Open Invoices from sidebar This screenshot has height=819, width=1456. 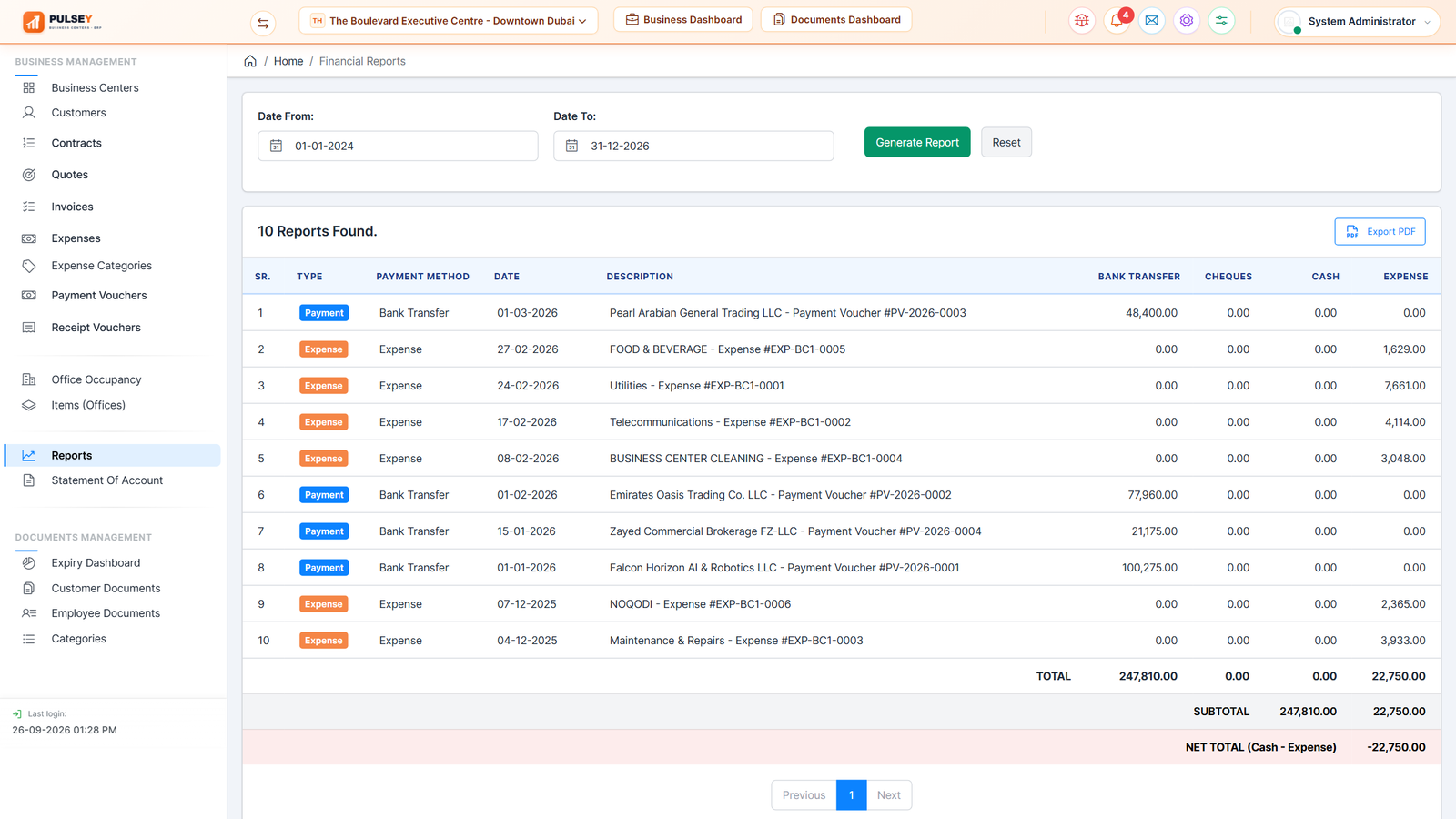[x=72, y=207]
